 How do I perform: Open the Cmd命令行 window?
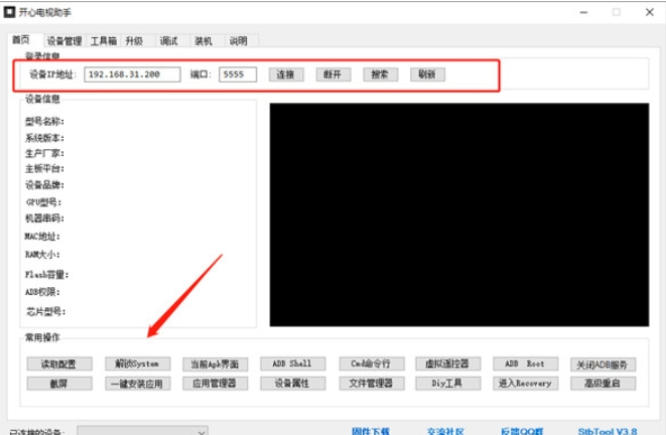371,364
